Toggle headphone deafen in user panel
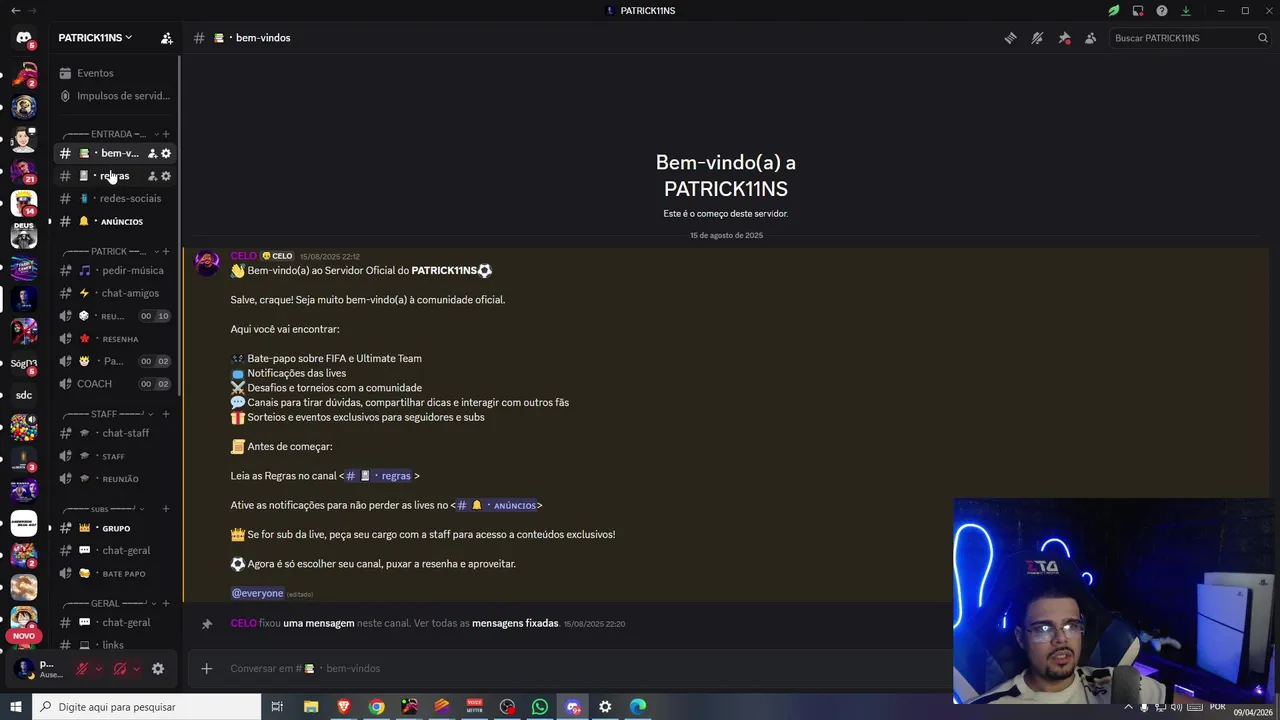 (120, 669)
